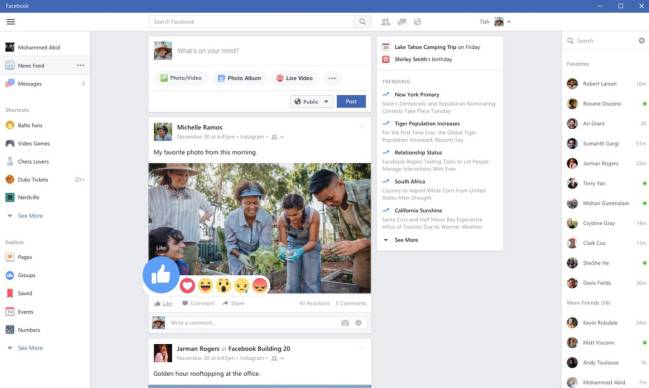Attach photo via comment camera icon
The image size is (649, 388).
(345, 323)
